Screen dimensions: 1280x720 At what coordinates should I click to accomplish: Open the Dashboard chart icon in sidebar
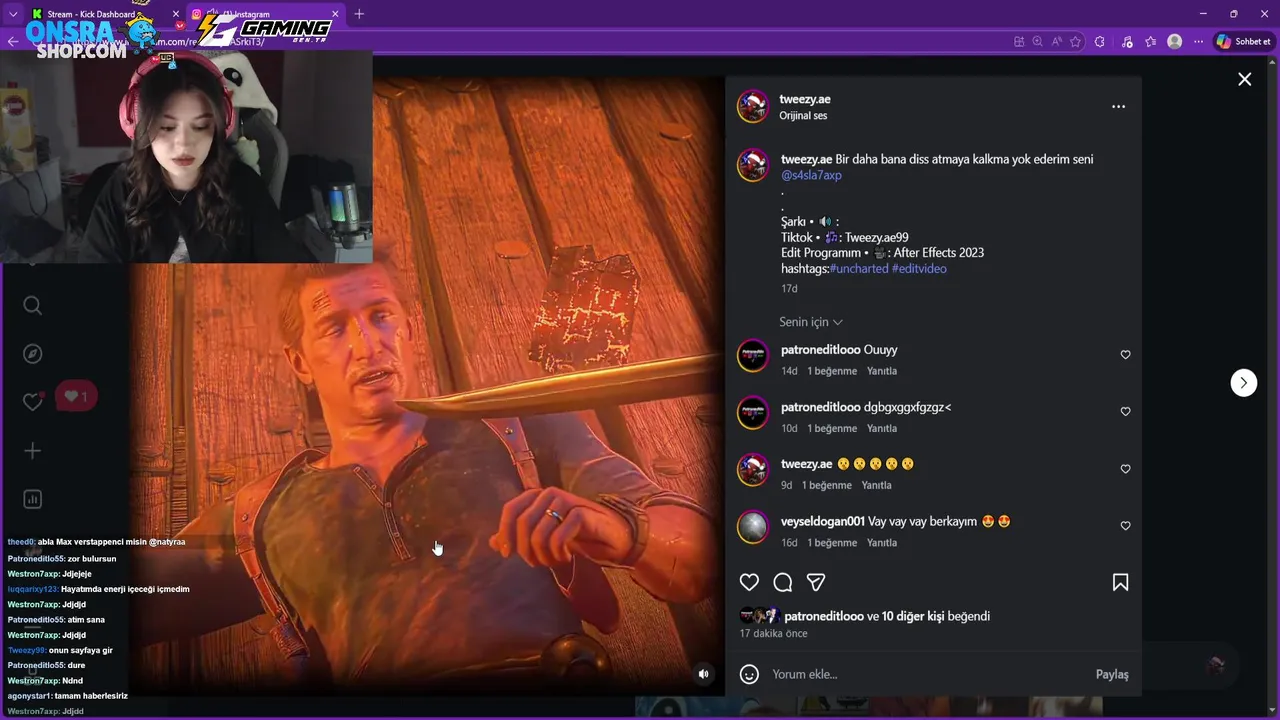(x=33, y=499)
